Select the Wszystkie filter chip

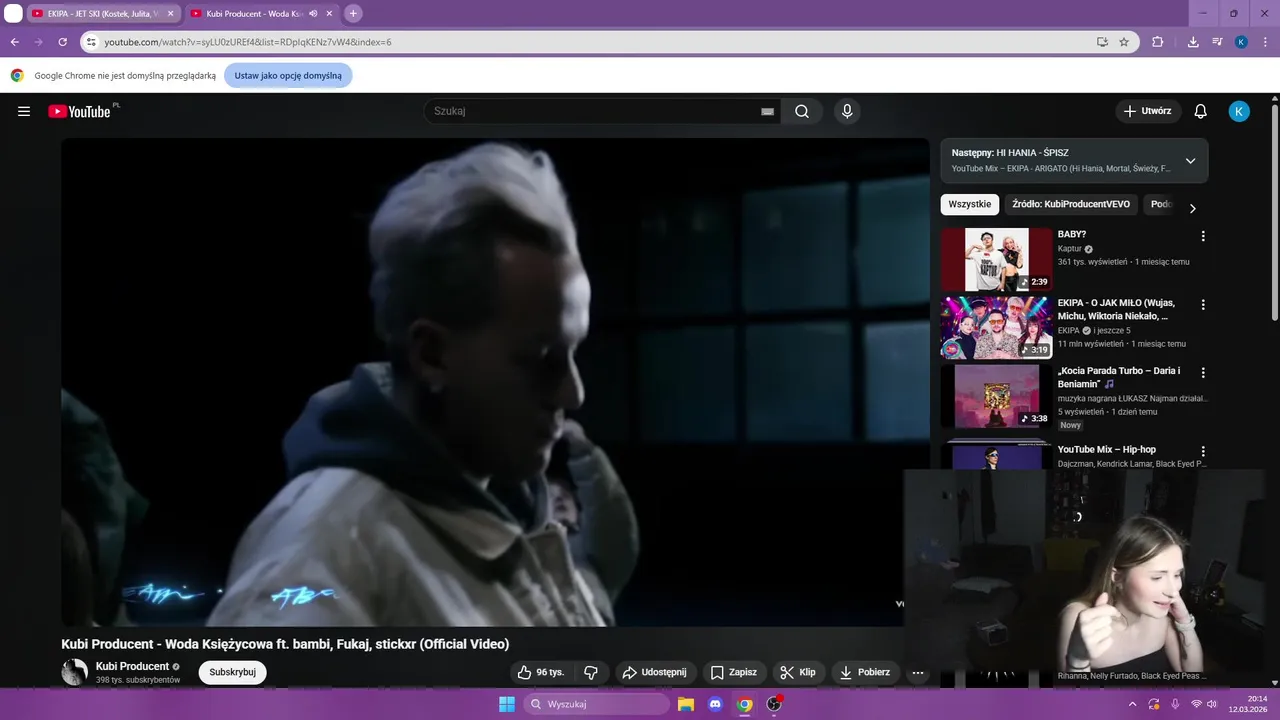[x=970, y=204]
